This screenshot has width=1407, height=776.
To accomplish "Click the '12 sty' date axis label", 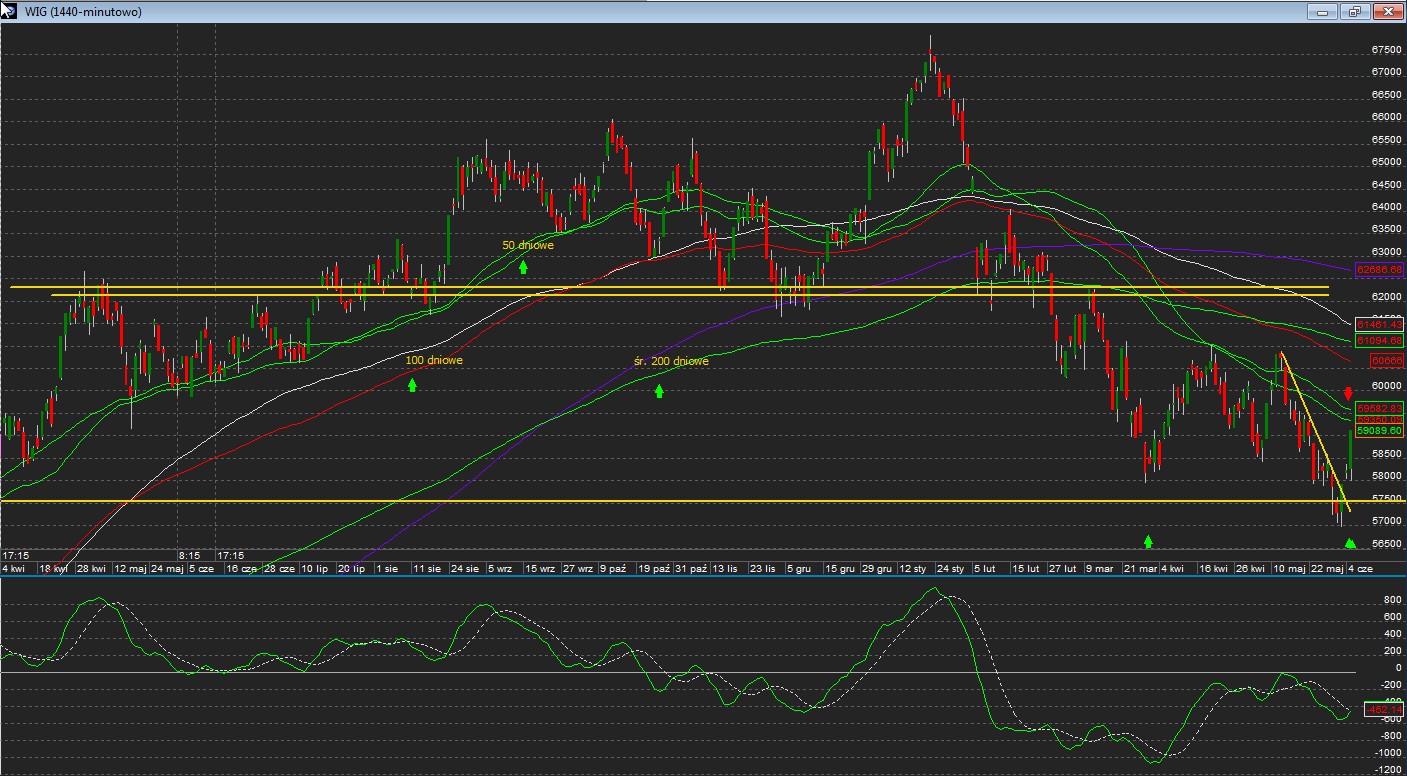I will [912, 568].
